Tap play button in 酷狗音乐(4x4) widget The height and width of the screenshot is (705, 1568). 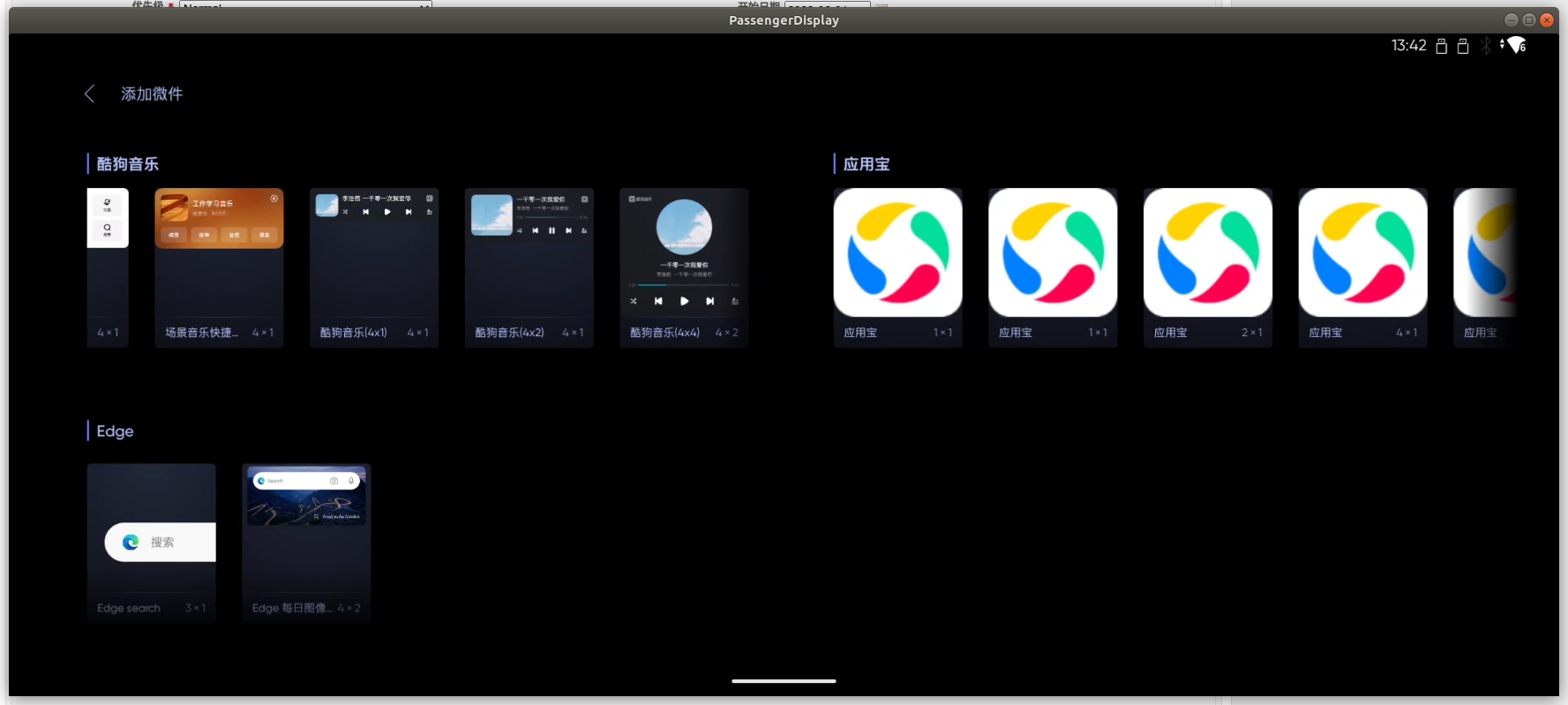684,301
